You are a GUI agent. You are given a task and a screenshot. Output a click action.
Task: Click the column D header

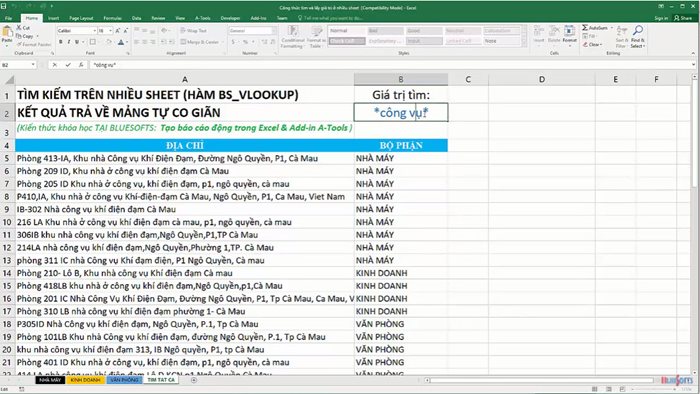(x=542, y=79)
